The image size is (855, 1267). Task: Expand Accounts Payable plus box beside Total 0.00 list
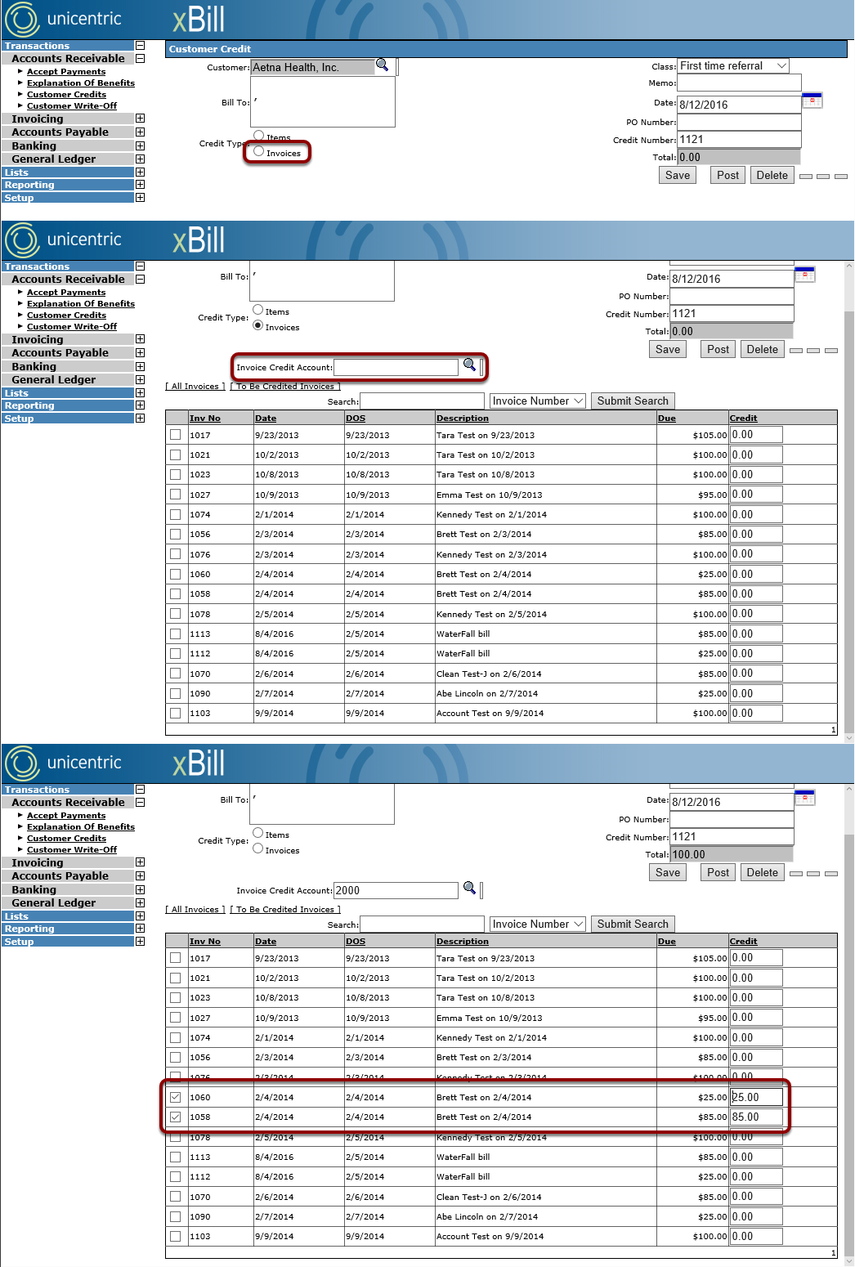click(x=140, y=353)
